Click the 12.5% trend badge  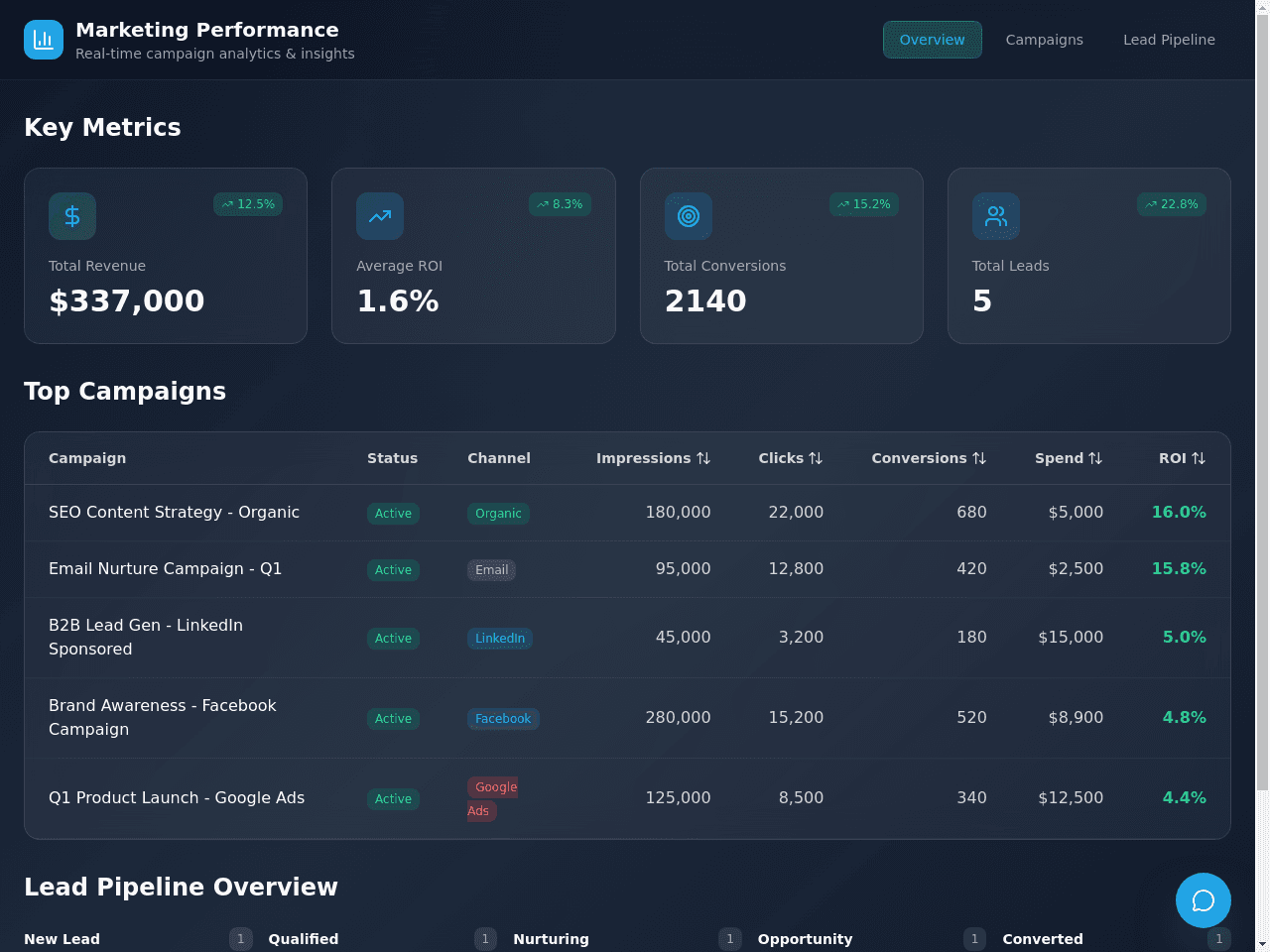click(248, 204)
